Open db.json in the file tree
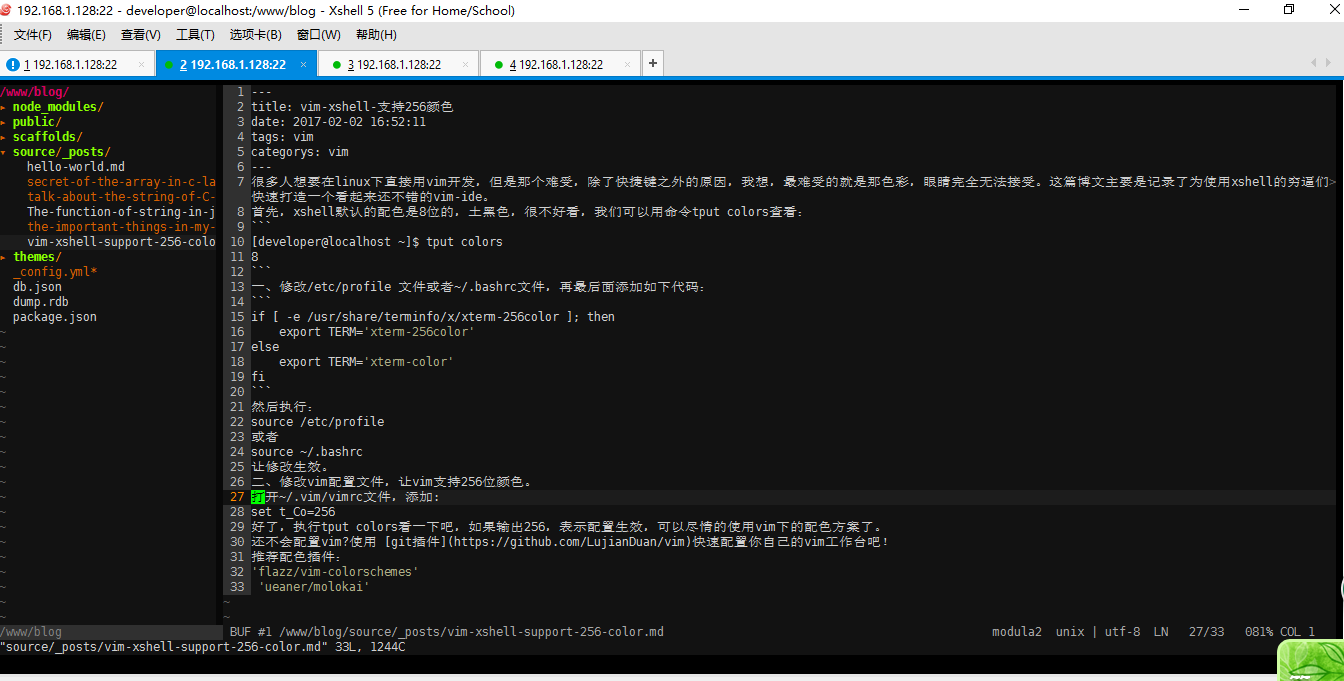 pyautogui.click(x=37, y=286)
